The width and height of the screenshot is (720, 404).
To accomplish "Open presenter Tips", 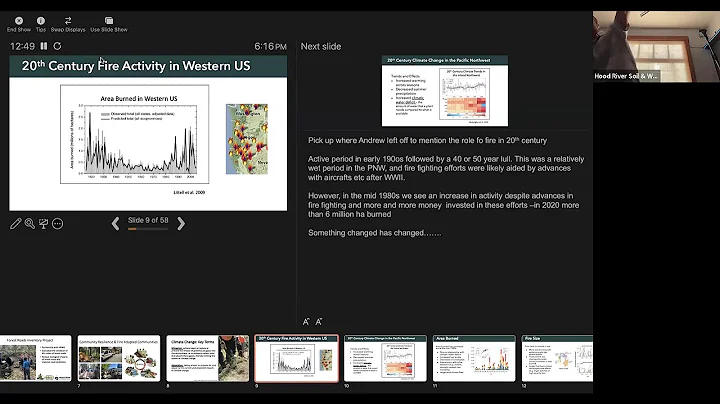I will [41, 24].
